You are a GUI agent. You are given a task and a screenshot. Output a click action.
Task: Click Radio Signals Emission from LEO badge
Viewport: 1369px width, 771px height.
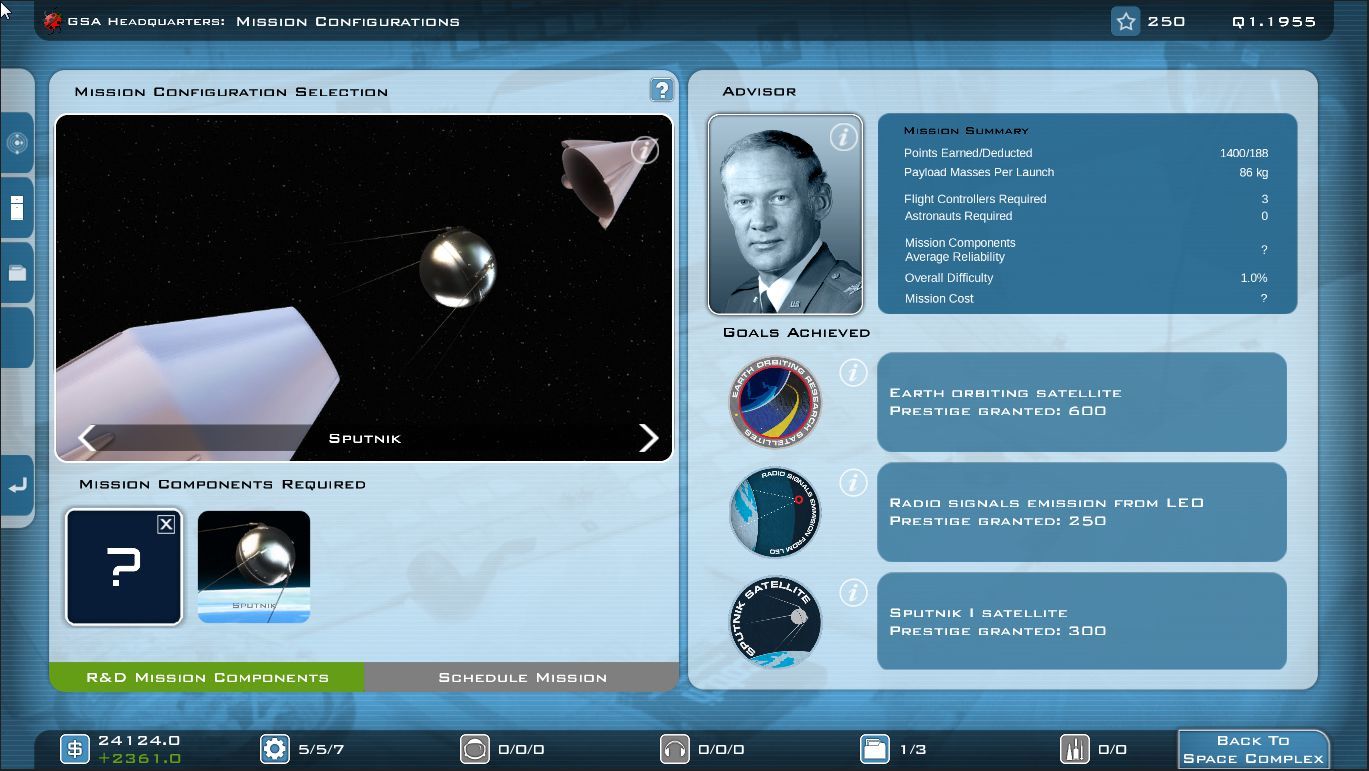pos(775,511)
